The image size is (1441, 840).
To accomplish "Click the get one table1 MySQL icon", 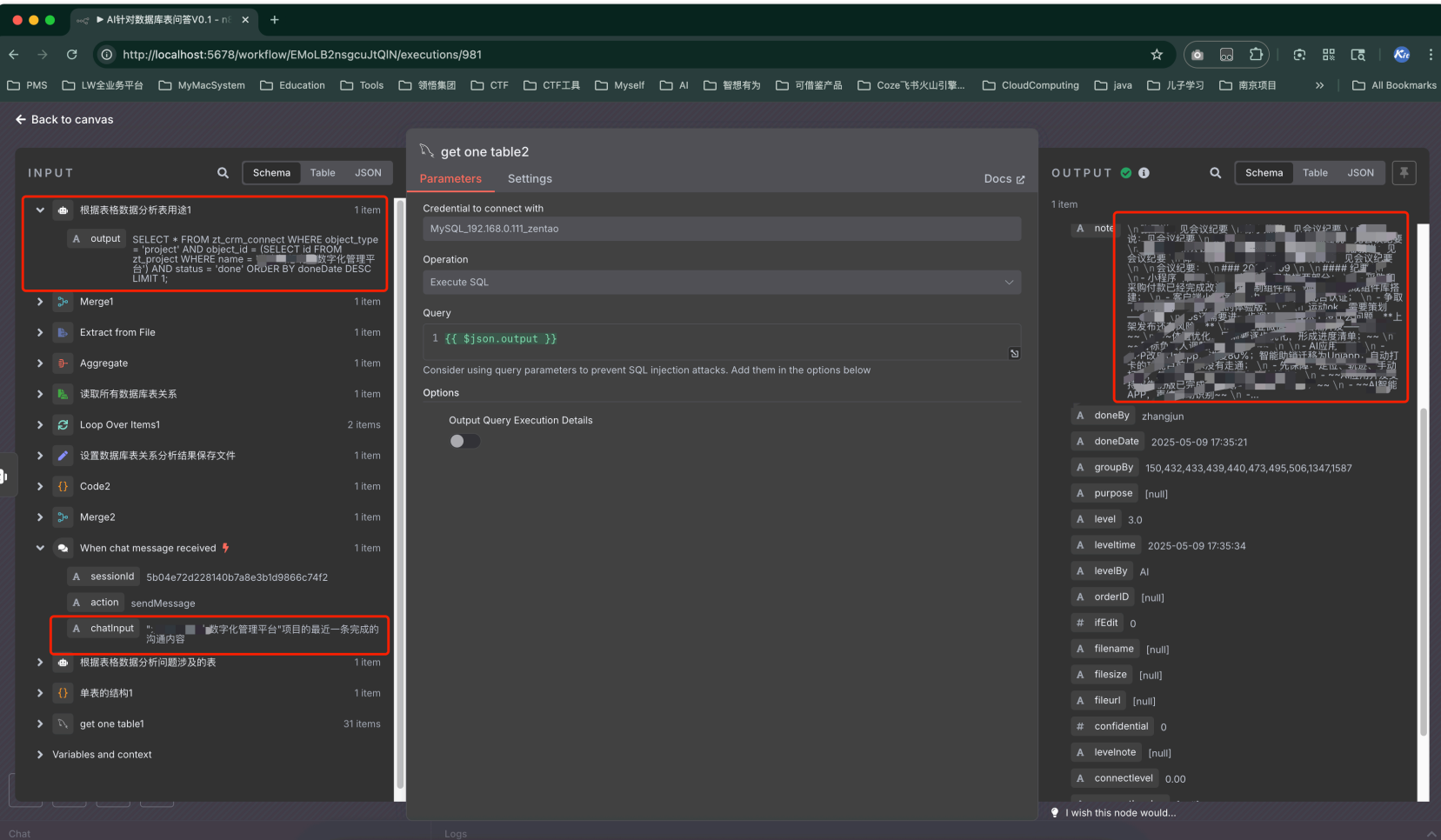I will click(63, 724).
